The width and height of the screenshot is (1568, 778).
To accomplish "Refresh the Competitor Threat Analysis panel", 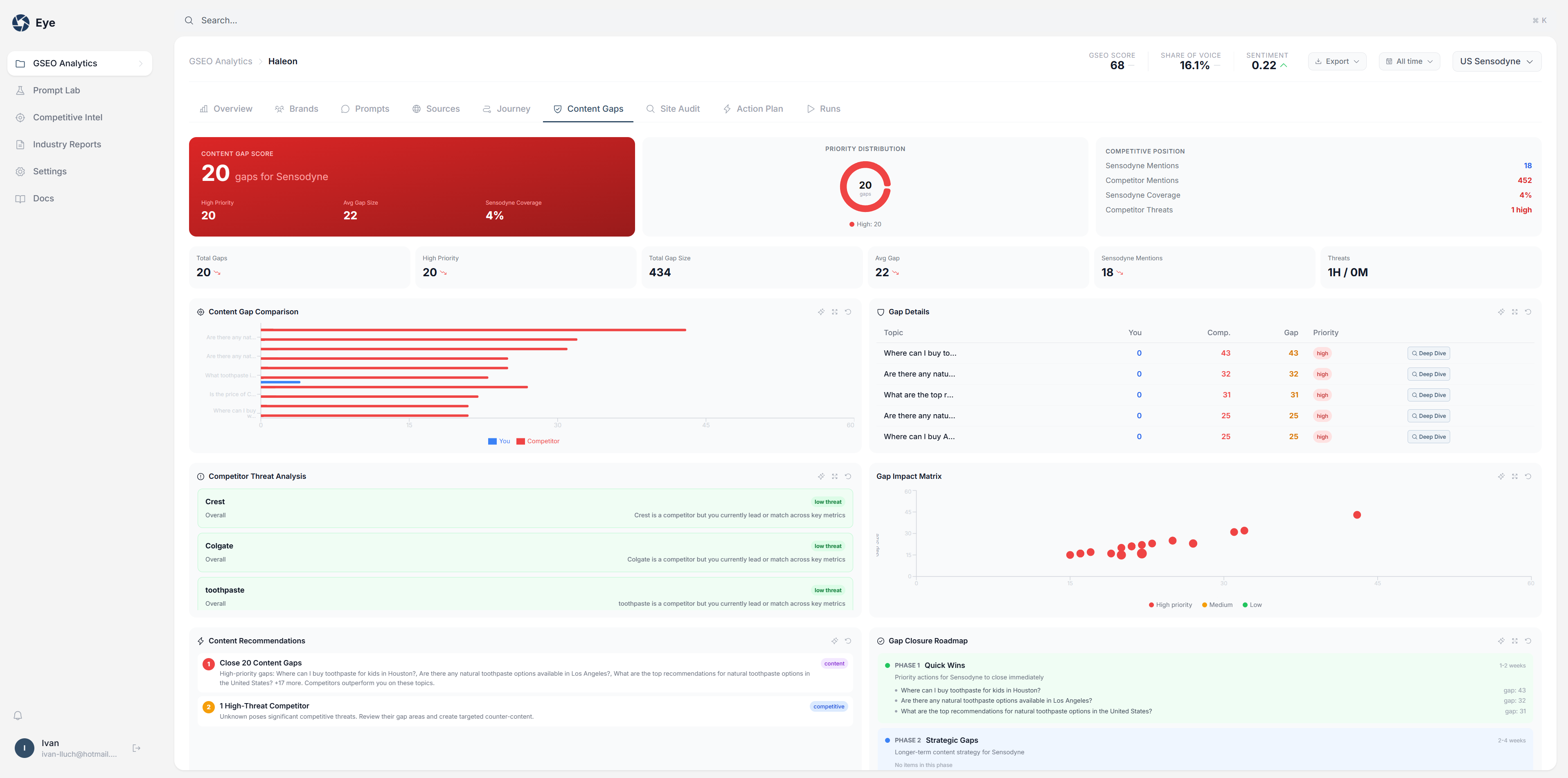I will pos(848,476).
